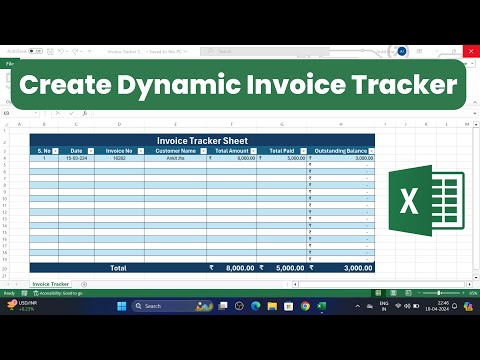Click Accessibility: Good to go status
Viewport: 480px width, 360px height.
(58, 293)
